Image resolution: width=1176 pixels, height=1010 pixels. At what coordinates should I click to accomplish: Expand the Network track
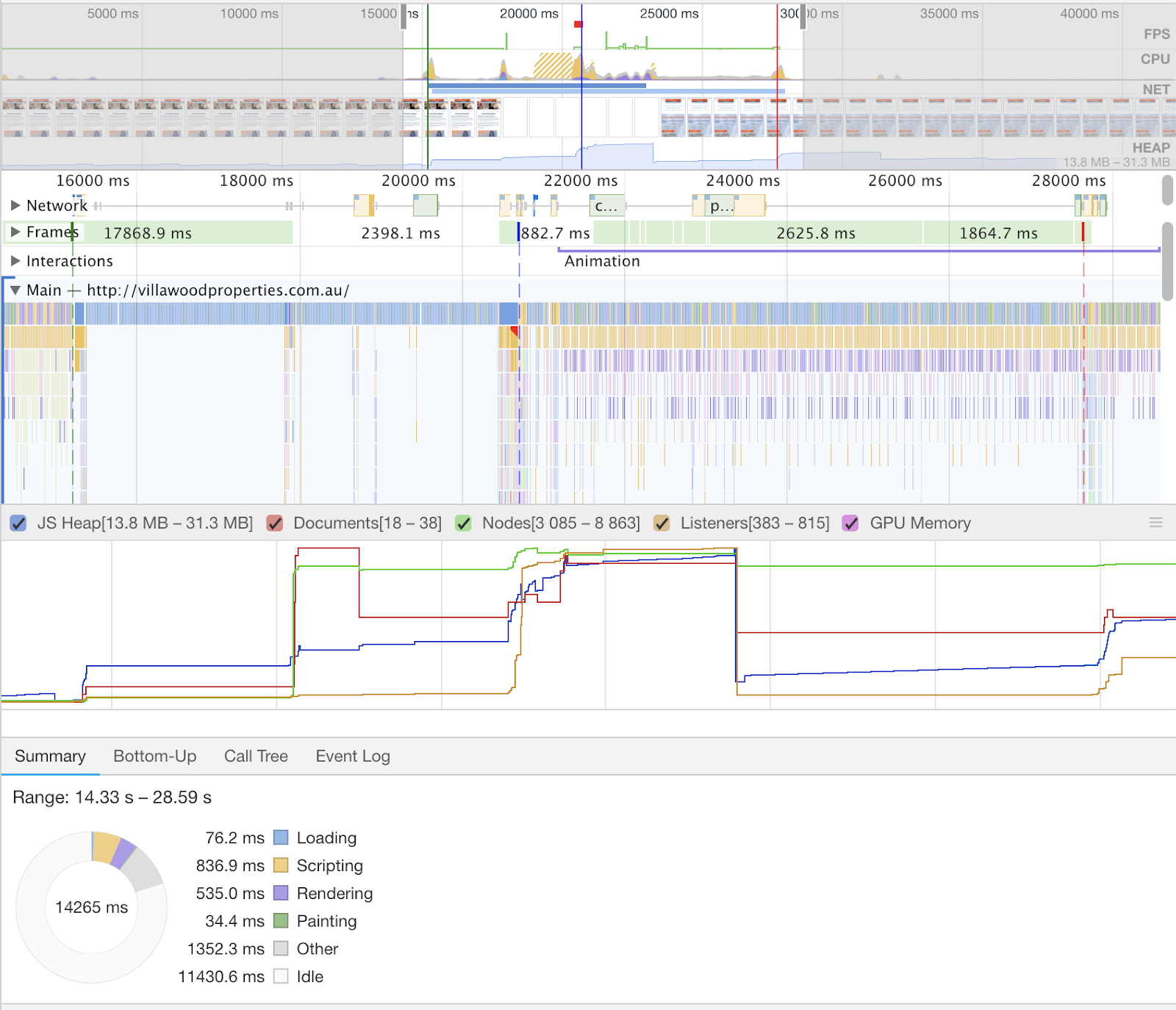tap(15, 206)
